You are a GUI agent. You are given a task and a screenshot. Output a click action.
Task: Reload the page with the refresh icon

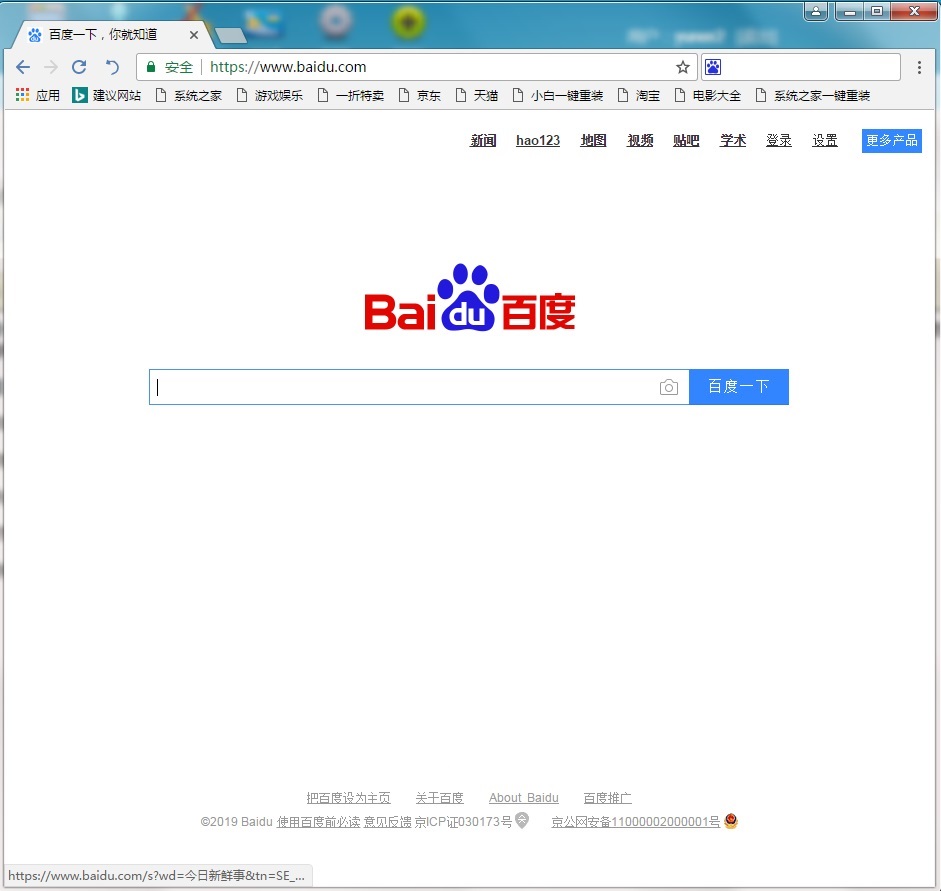point(79,67)
